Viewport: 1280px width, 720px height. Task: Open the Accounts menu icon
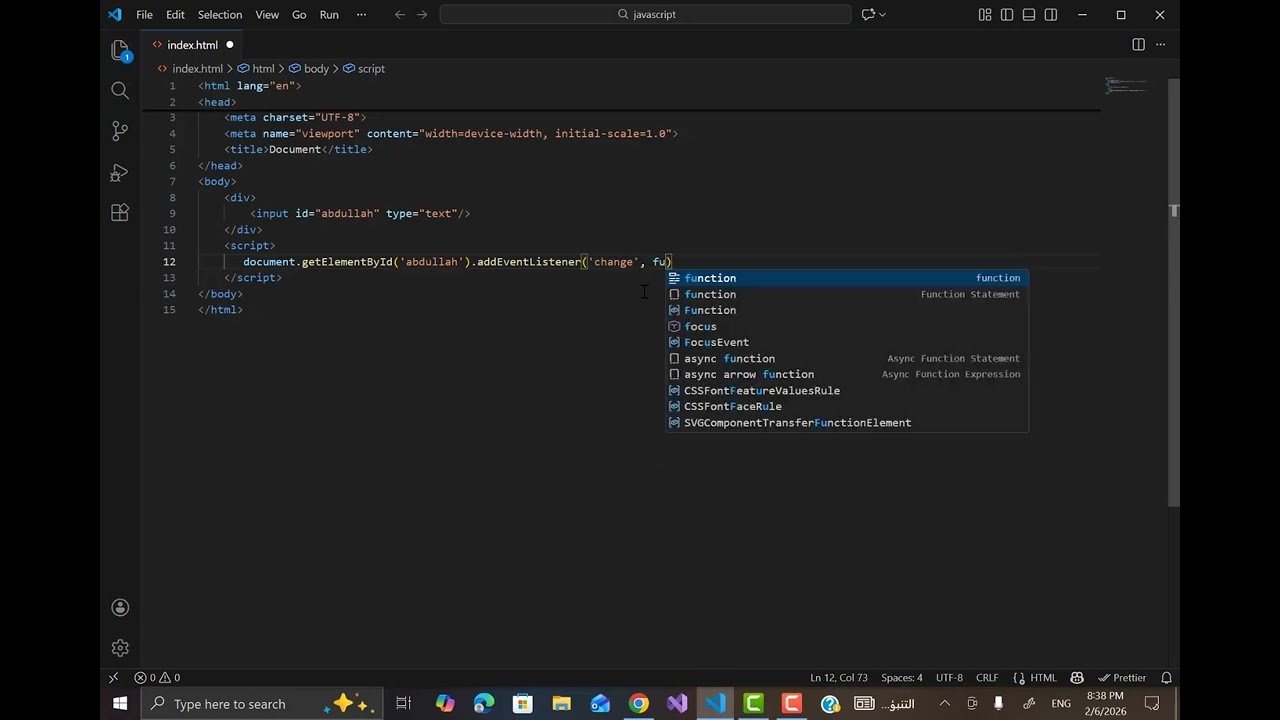click(x=120, y=607)
